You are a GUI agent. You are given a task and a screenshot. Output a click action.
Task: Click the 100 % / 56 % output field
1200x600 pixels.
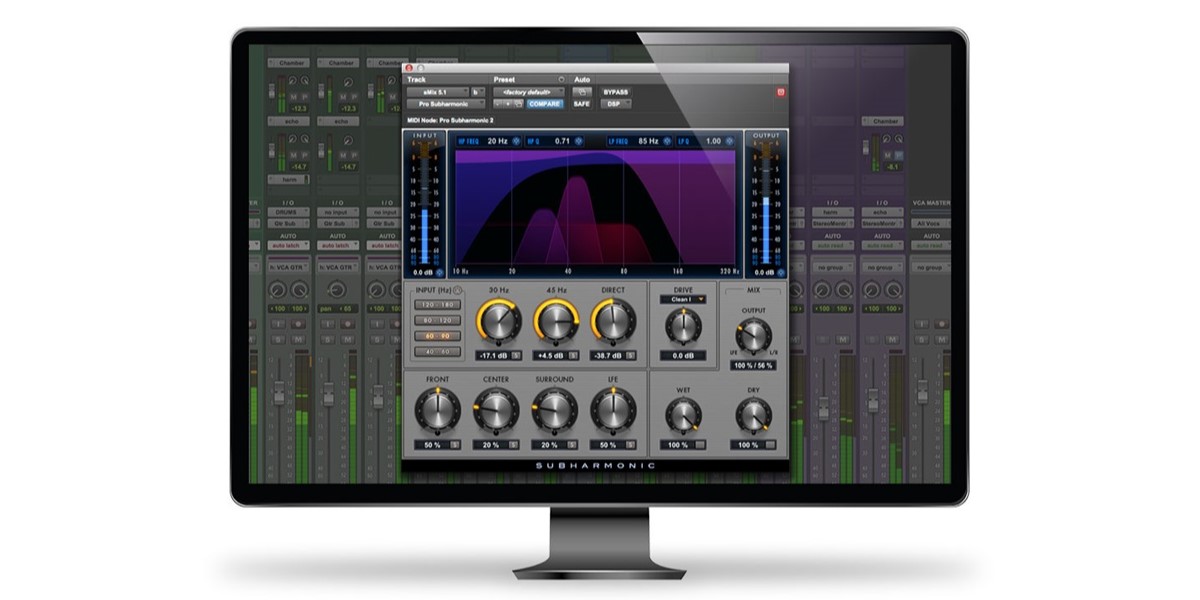pyautogui.click(x=754, y=366)
